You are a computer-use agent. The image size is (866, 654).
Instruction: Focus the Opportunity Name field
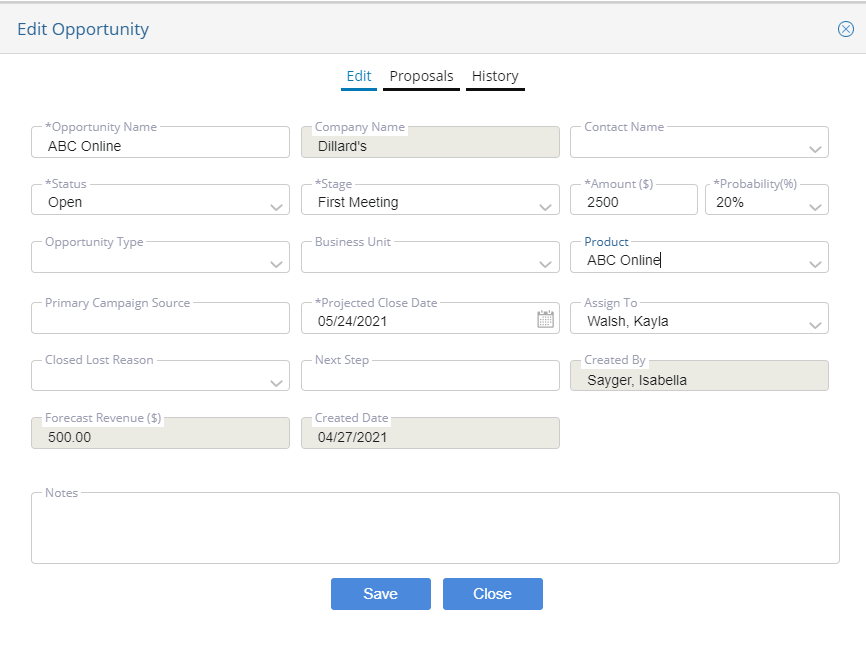tap(160, 143)
